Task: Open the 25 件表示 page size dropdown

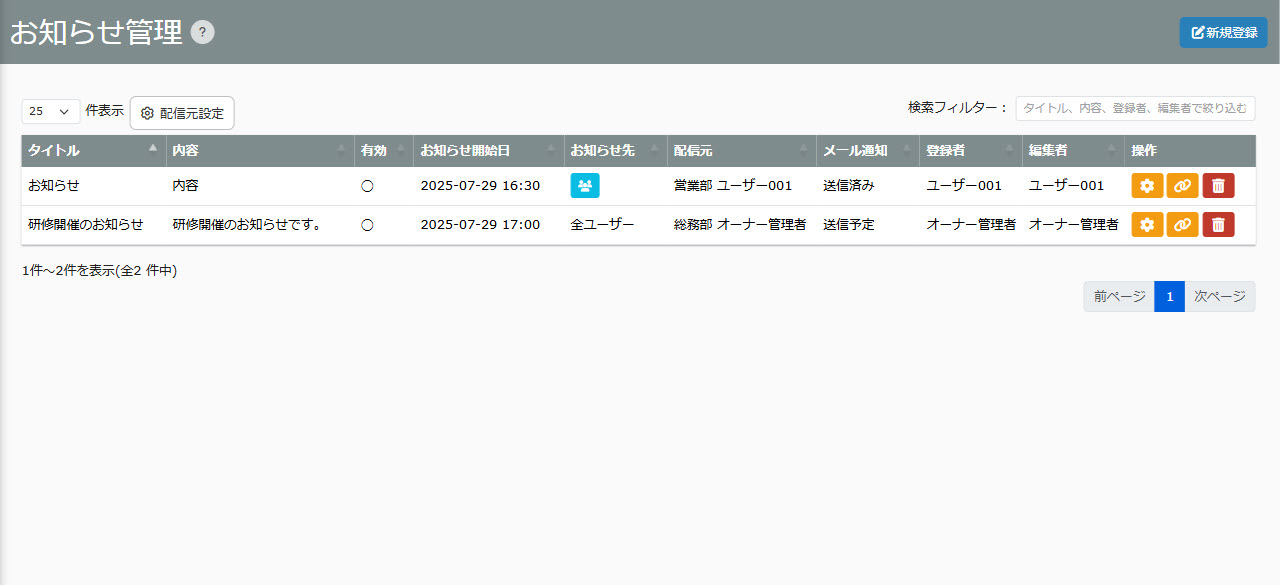Action: (50, 112)
